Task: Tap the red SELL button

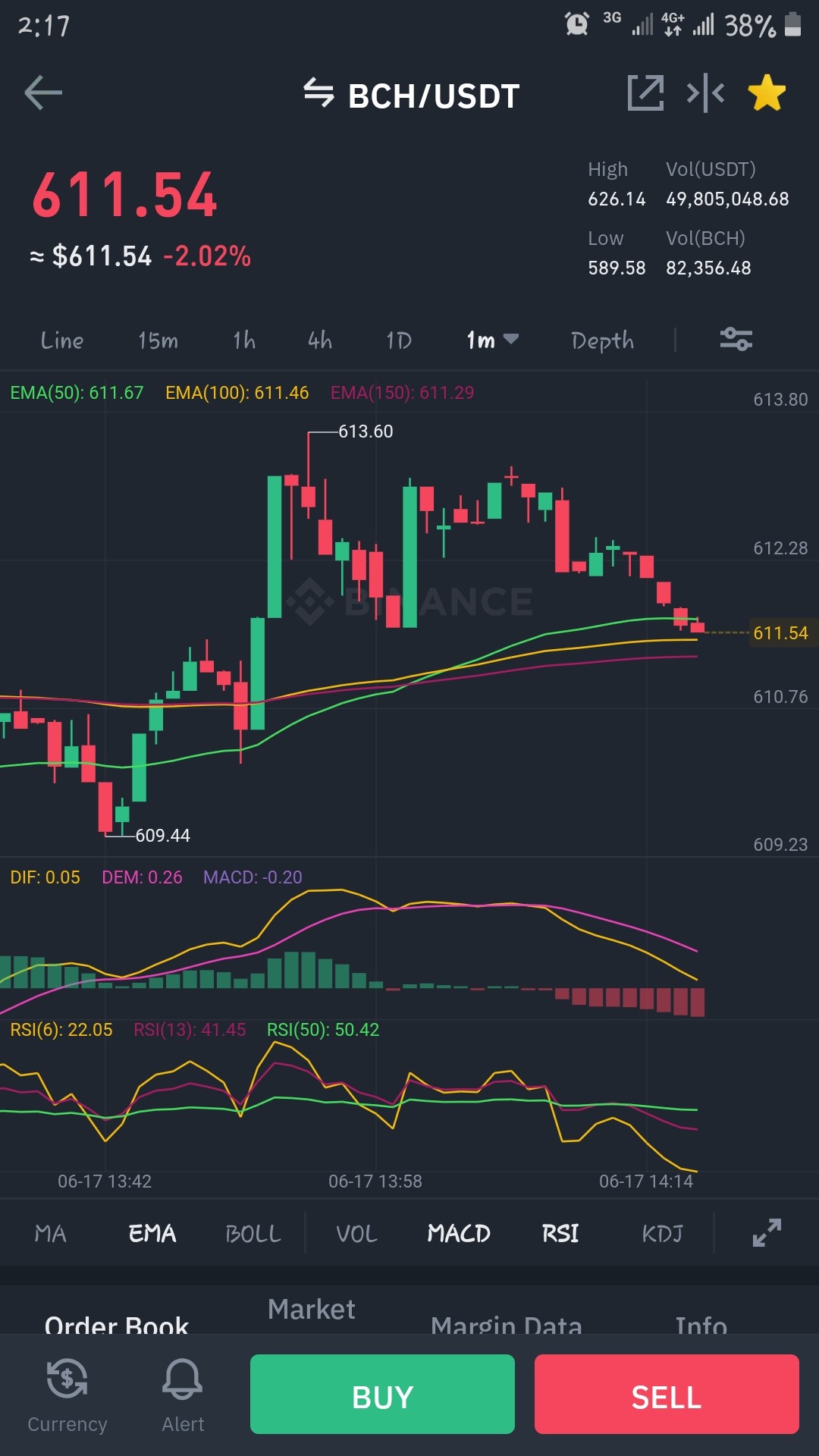Action: pyautogui.click(x=667, y=1394)
